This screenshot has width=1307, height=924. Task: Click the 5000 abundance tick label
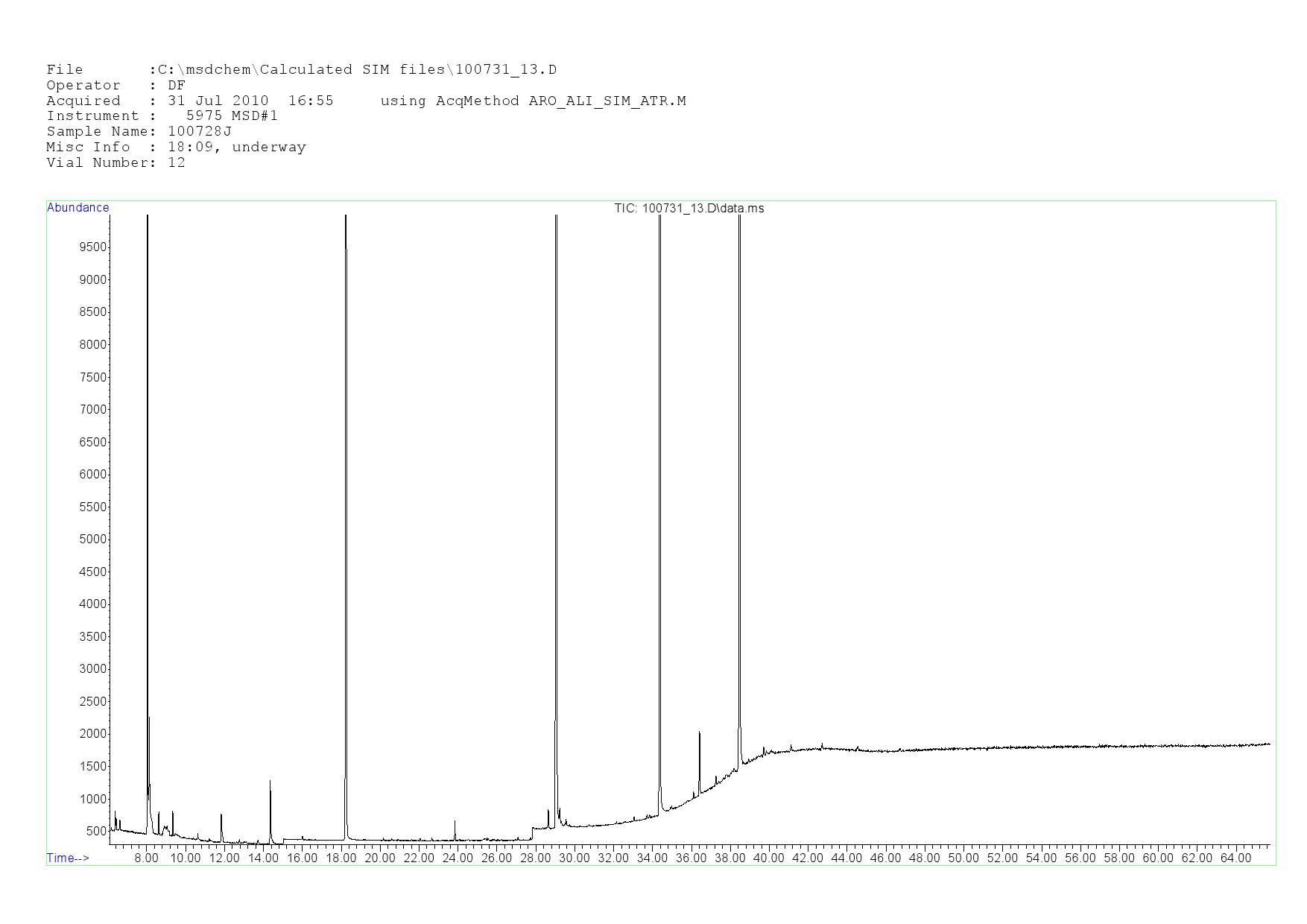click(x=92, y=539)
